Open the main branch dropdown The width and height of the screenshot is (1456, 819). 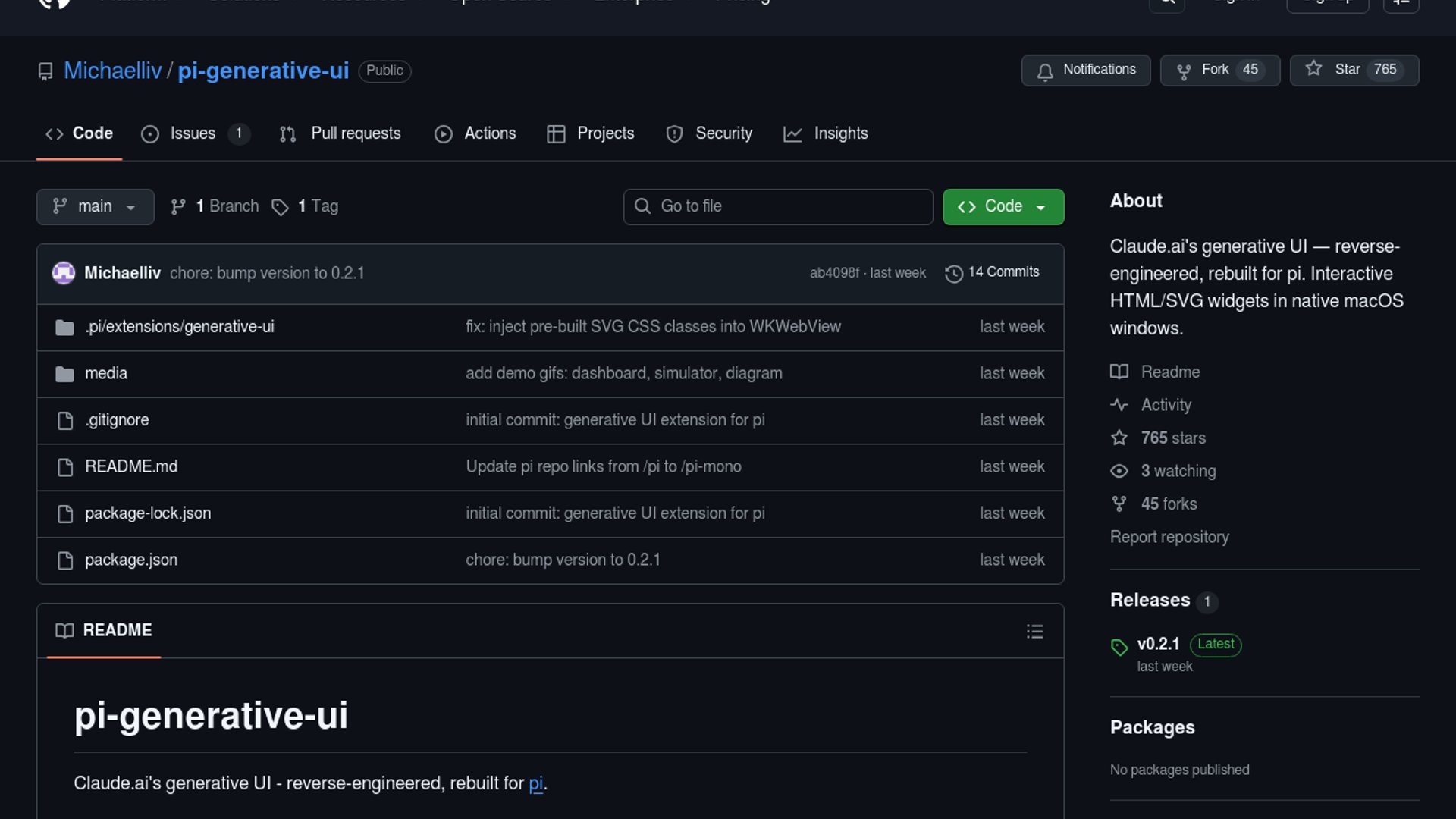(95, 206)
